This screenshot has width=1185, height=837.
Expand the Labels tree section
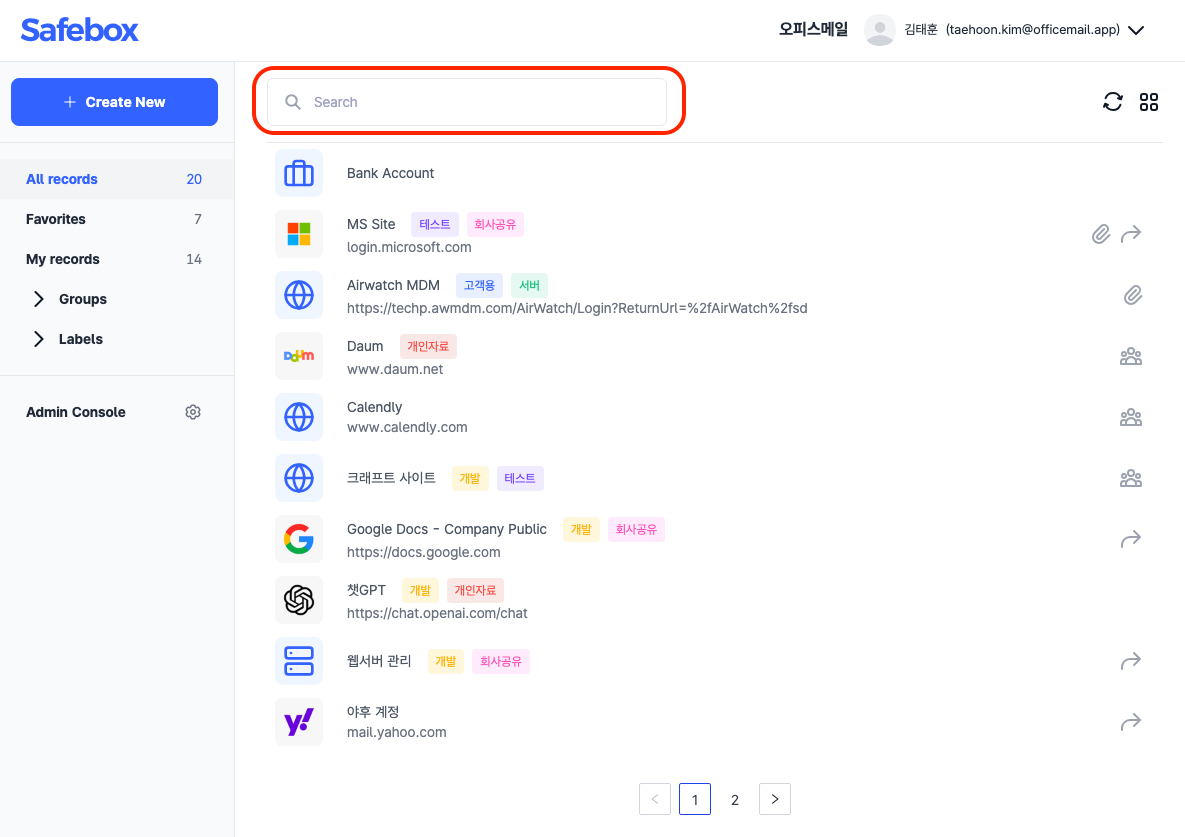(x=39, y=339)
